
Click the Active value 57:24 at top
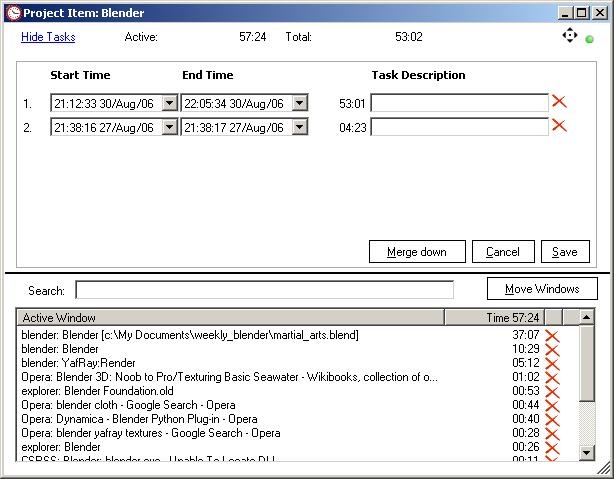tap(253, 37)
